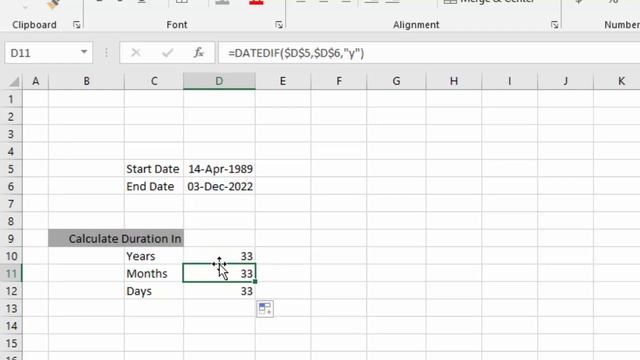Select column I header

coord(509,81)
